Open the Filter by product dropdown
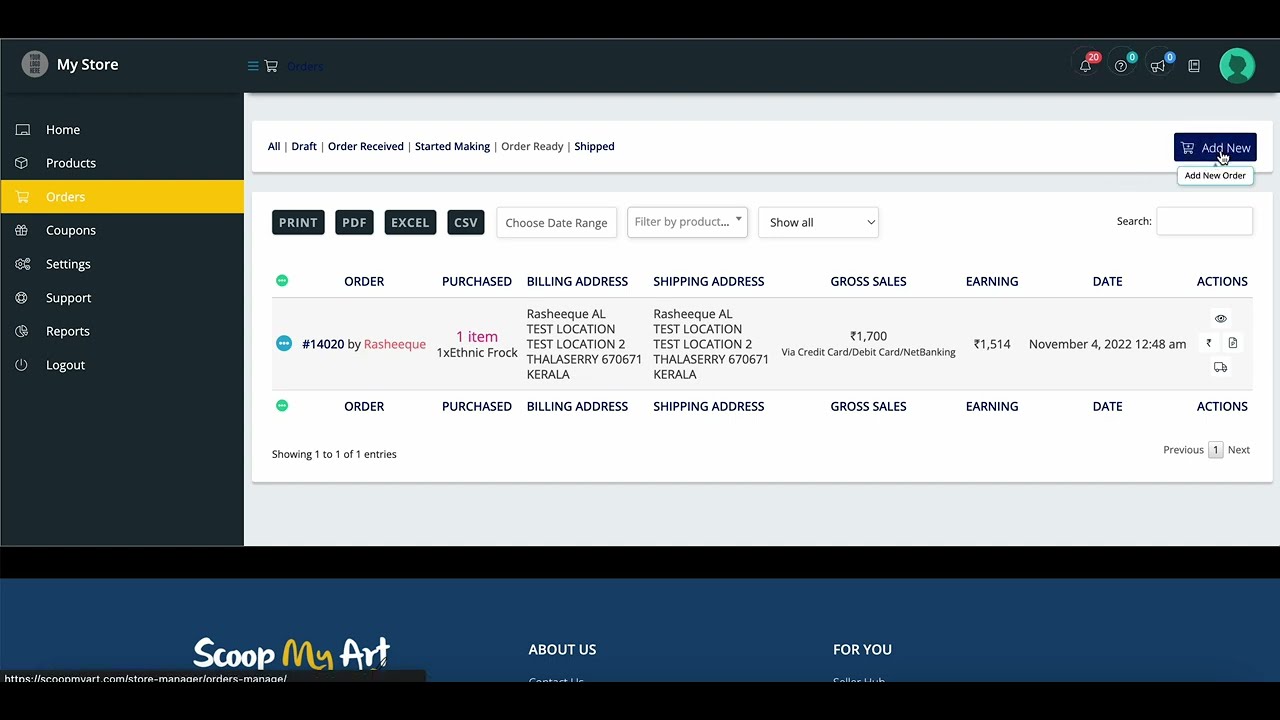This screenshot has width=1280, height=720. 687,222
